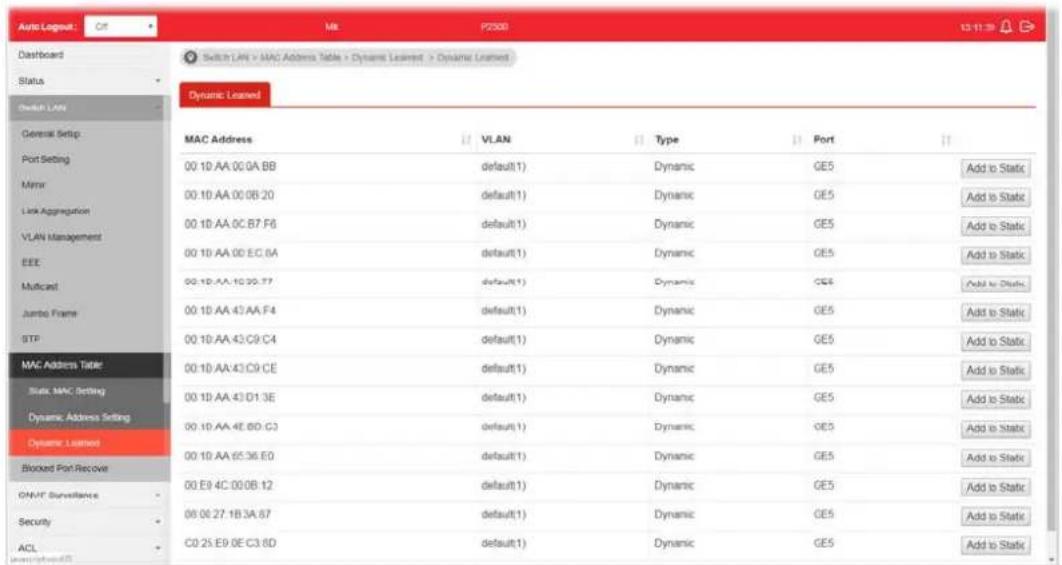Sort by VLAN column arrows

tap(639, 140)
